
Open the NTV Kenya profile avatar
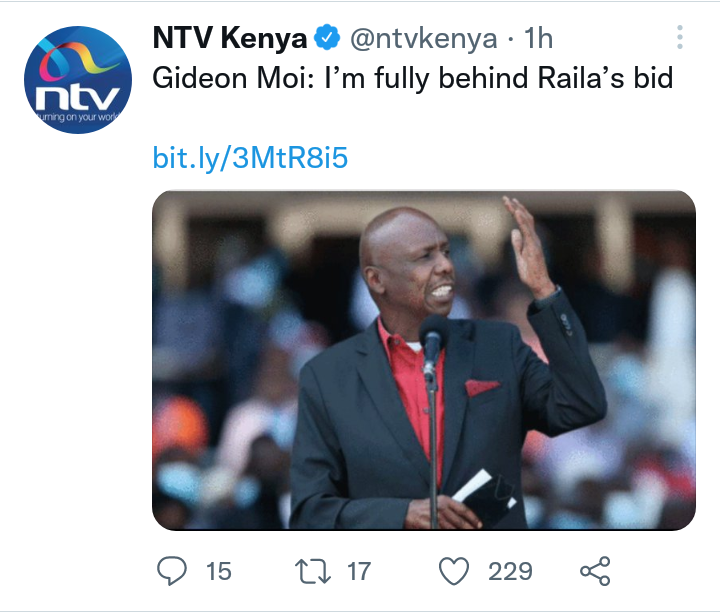click(78, 80)
